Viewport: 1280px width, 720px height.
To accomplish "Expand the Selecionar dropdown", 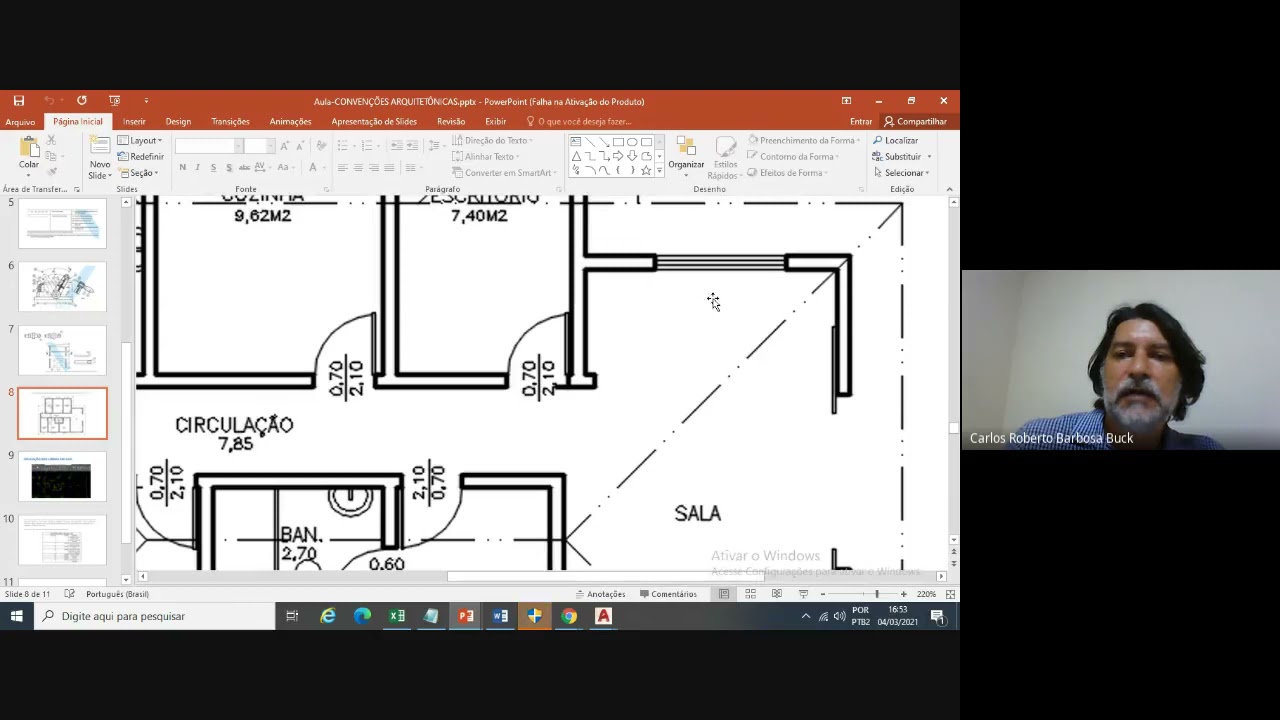I will 901,173.
